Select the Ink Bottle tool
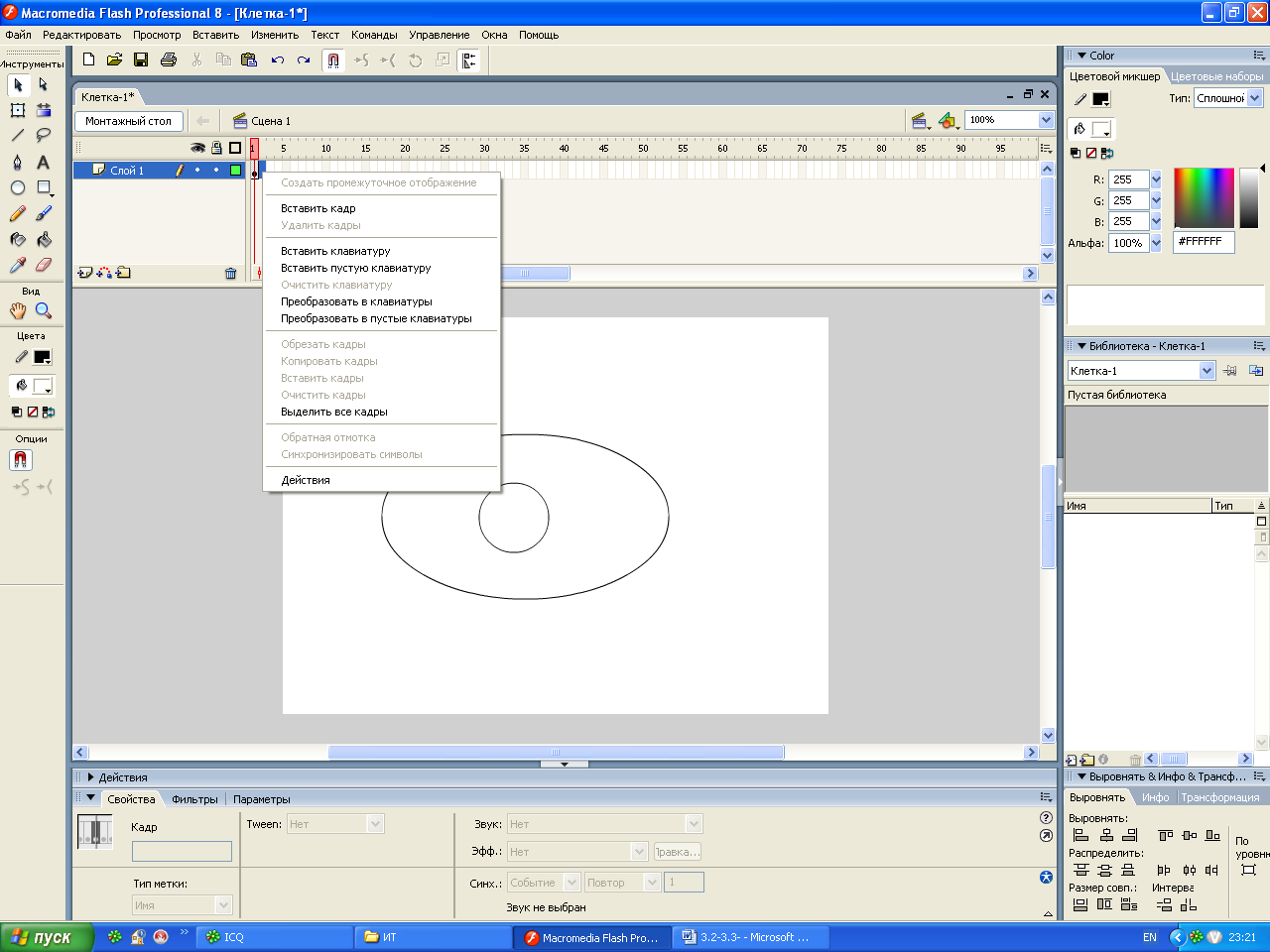 tap(18, 239)
